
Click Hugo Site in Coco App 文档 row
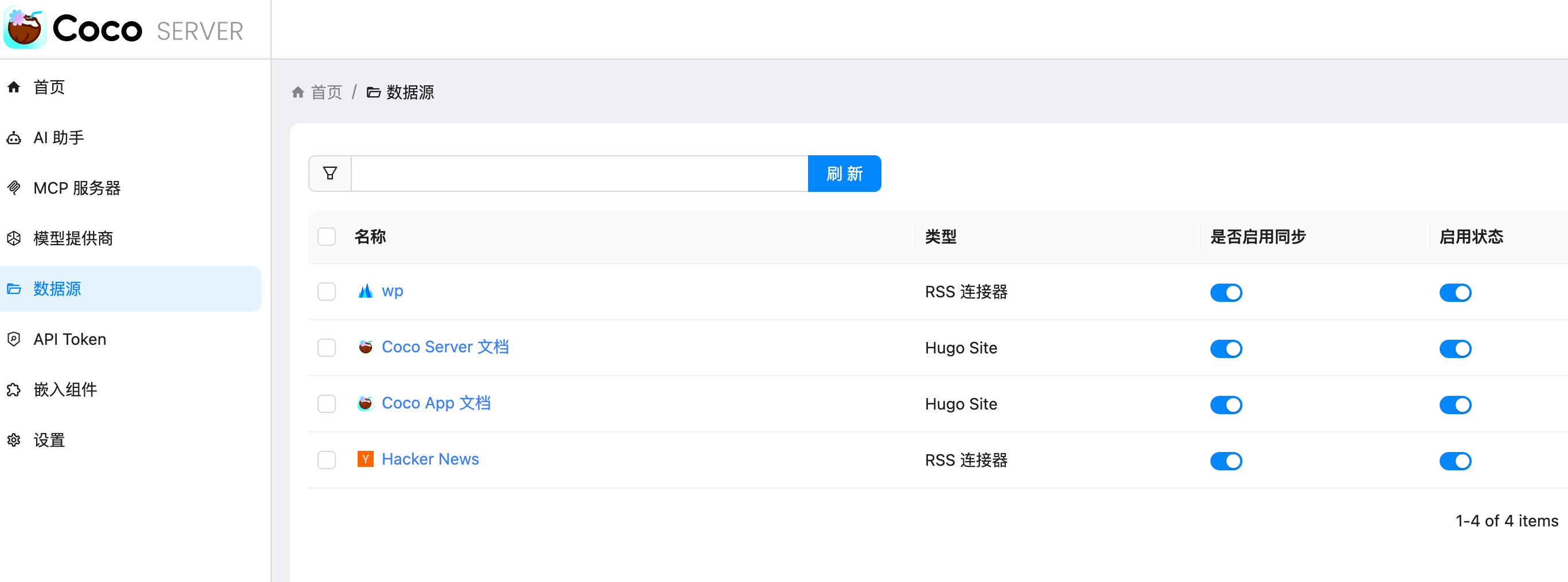tap(961, 404)
